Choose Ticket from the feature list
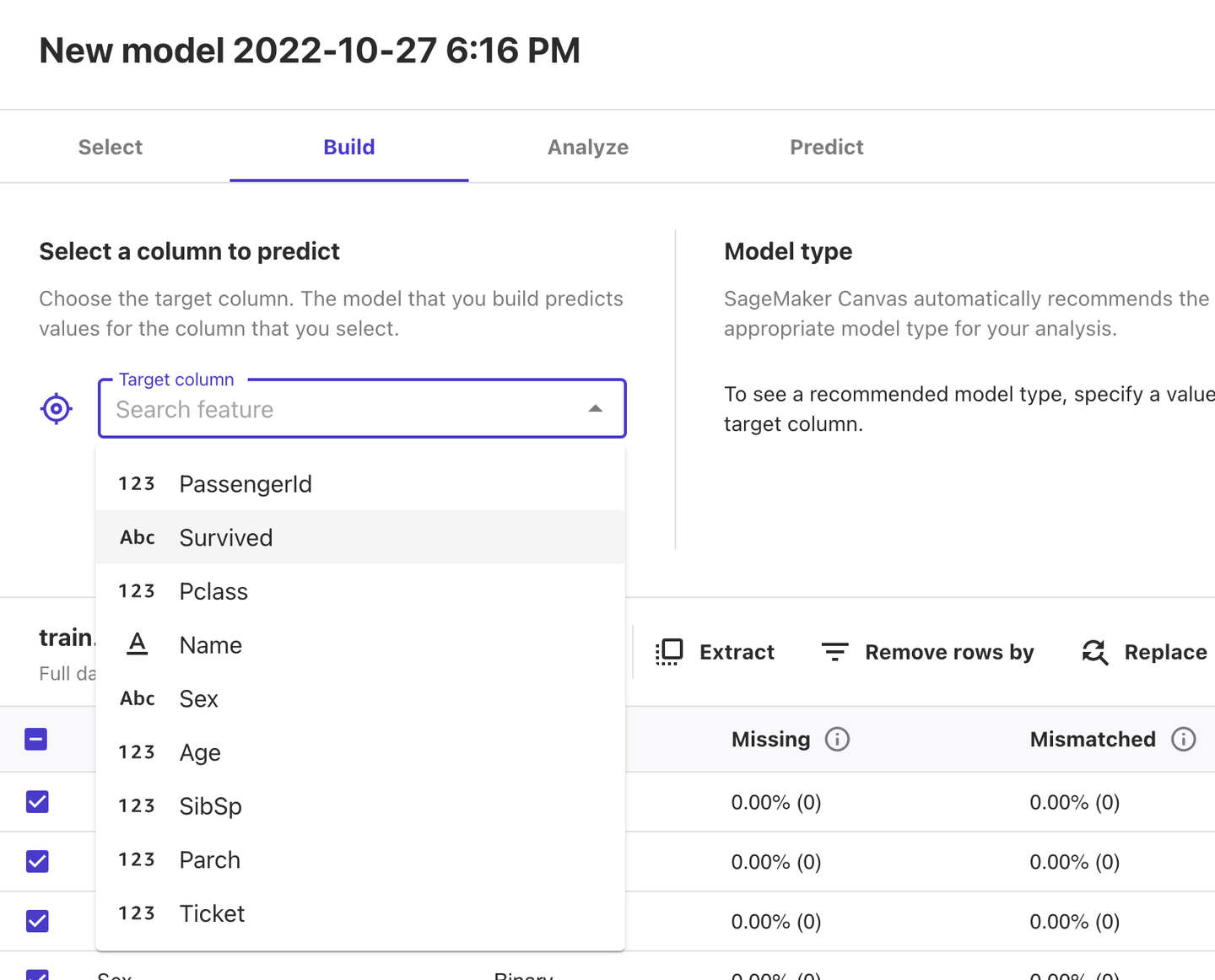Viewport: 1215px width, 980px height. 212,914
